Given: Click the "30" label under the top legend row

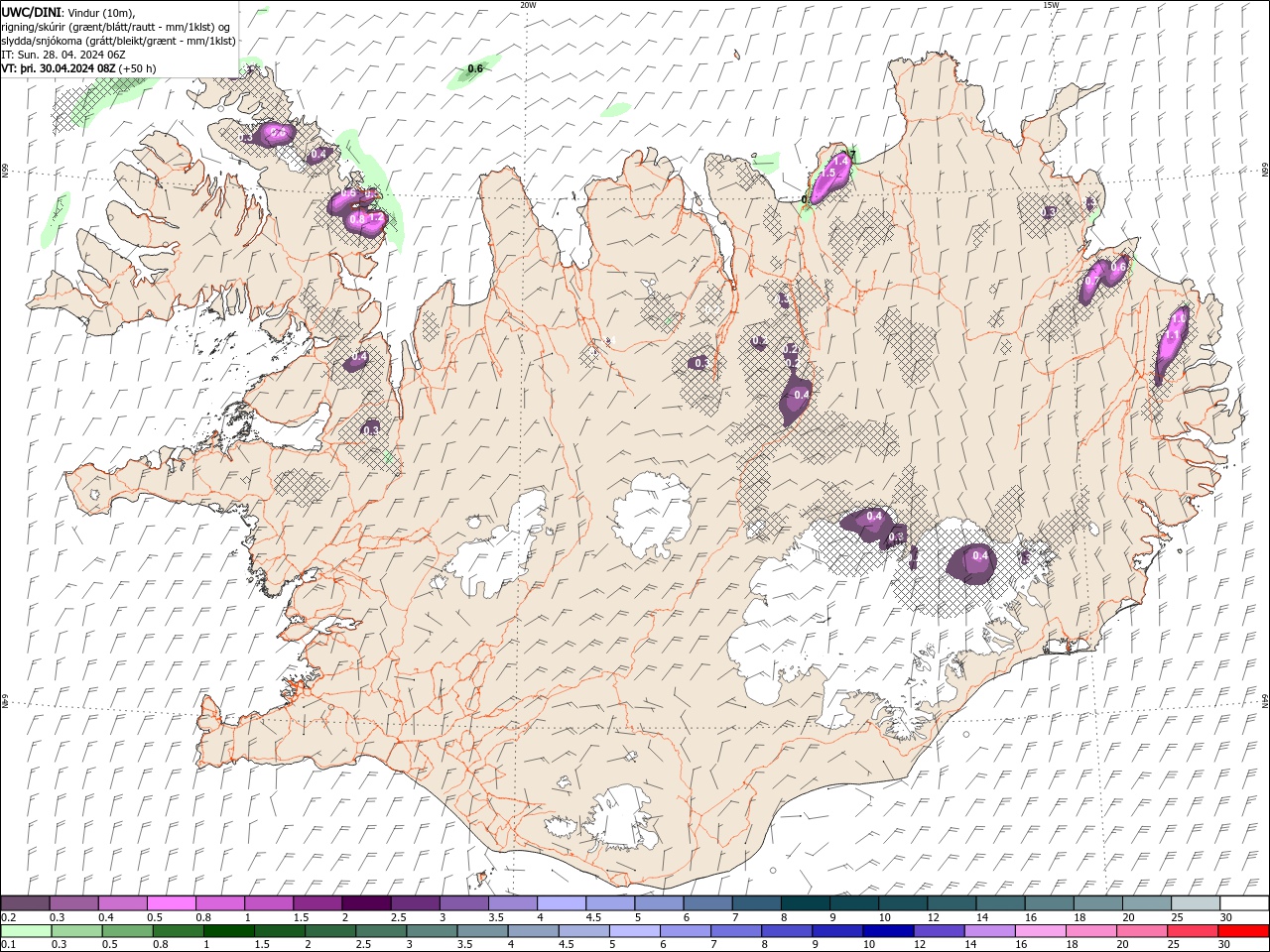Looking at the screenshot, I should point(1225,917).
